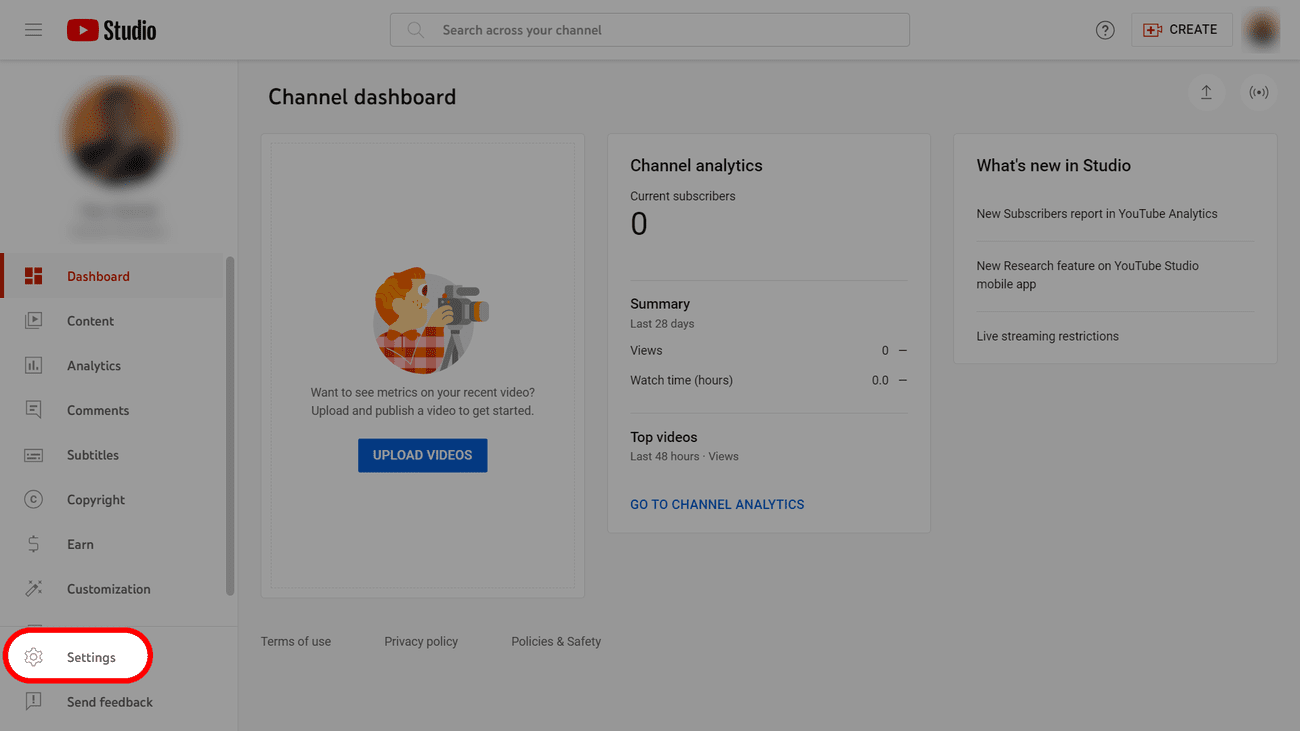Click the Send feedback icon

click(34, 702)
